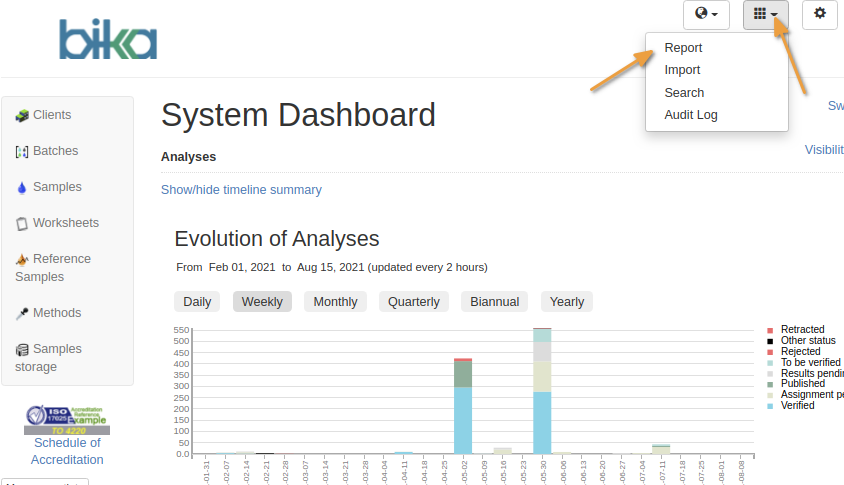Select the Daily time period
The width and height of the screenshot is (844, 485).
(x=197, y=302)
